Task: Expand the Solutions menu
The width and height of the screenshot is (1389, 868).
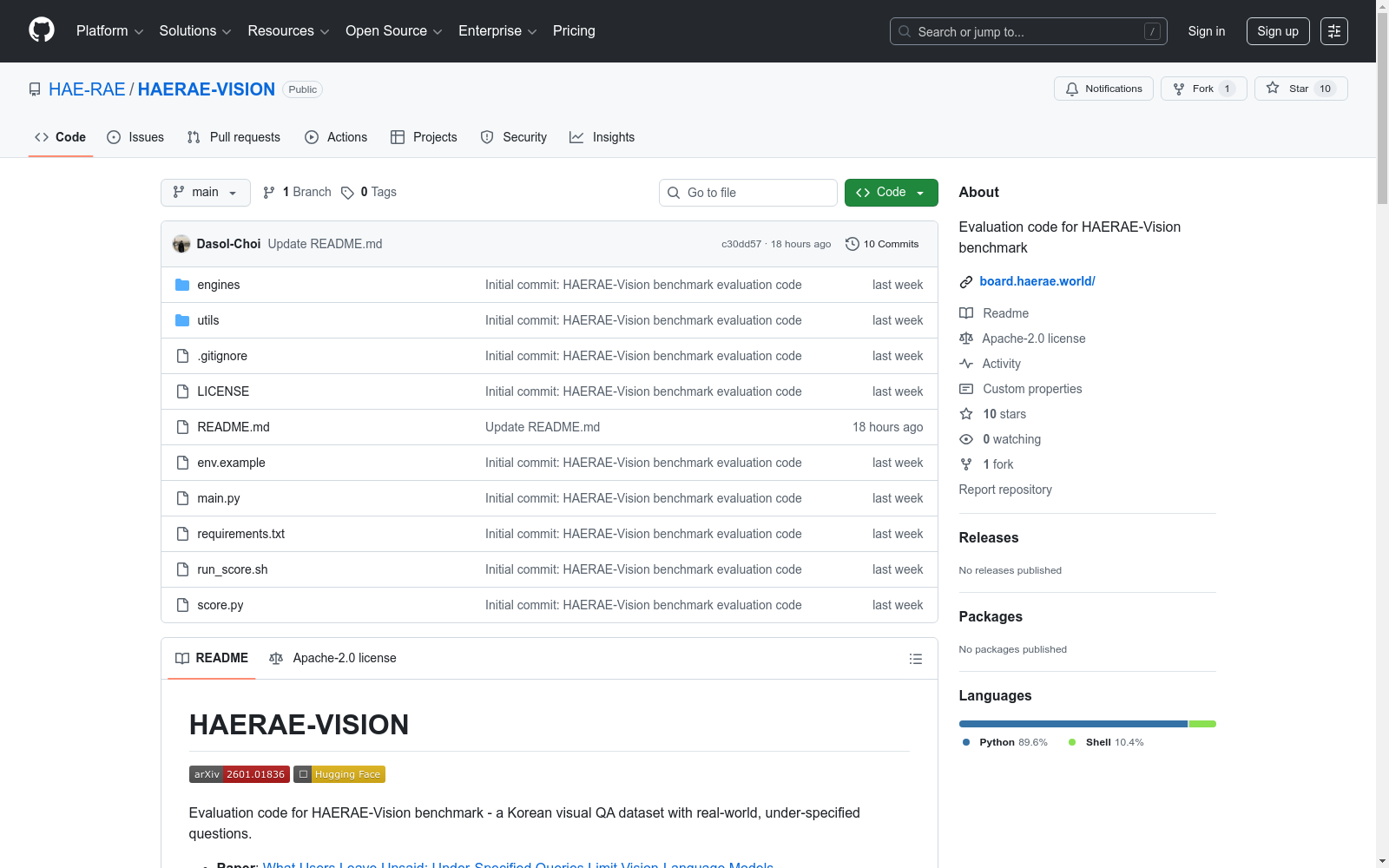Action: [x=195, y=31]
